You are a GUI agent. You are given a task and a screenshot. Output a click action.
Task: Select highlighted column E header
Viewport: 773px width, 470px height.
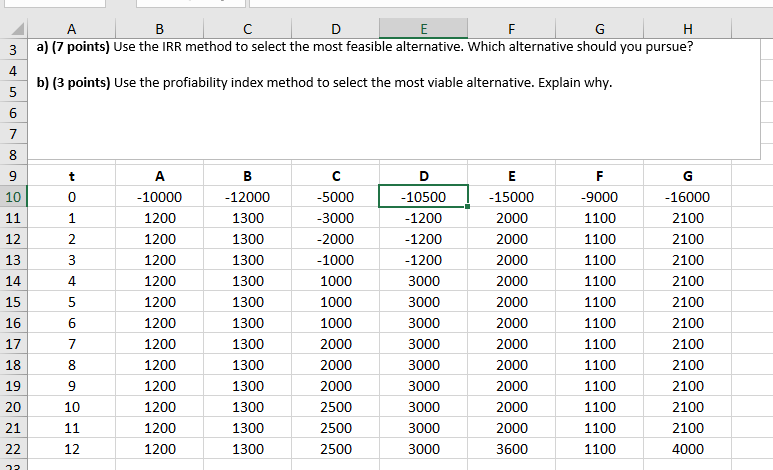pos(423,29)
